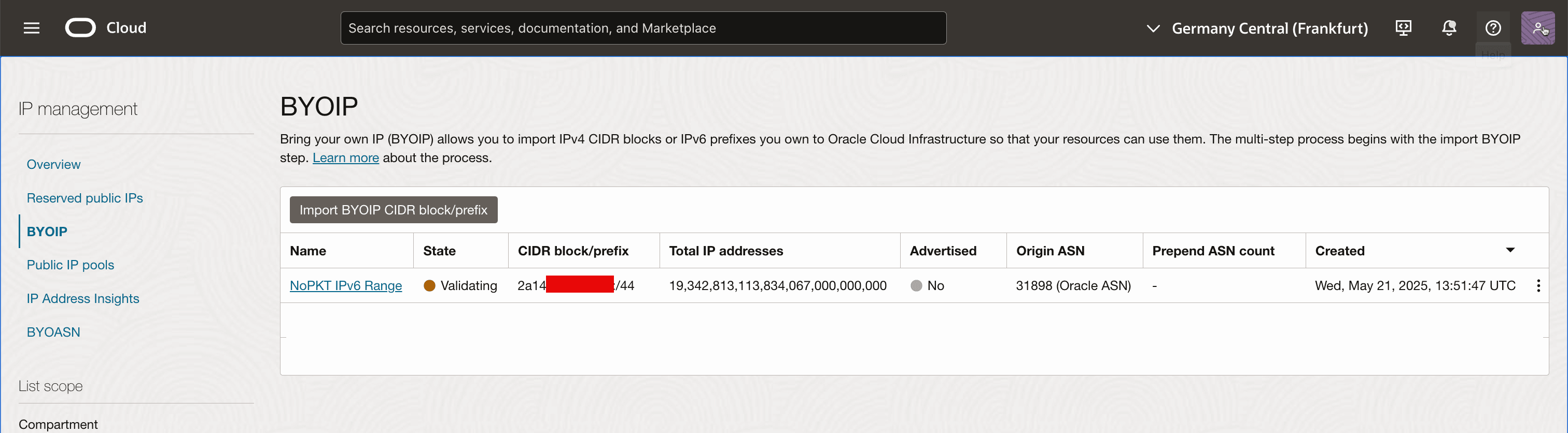Click the Name column header

tap(308, 251)
